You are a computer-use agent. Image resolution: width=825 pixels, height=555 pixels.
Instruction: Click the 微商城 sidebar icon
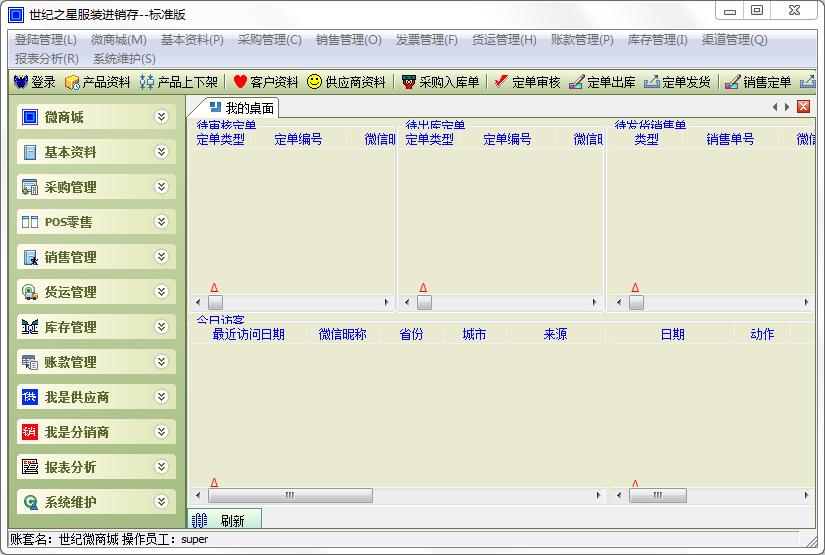tap(30, 117)
